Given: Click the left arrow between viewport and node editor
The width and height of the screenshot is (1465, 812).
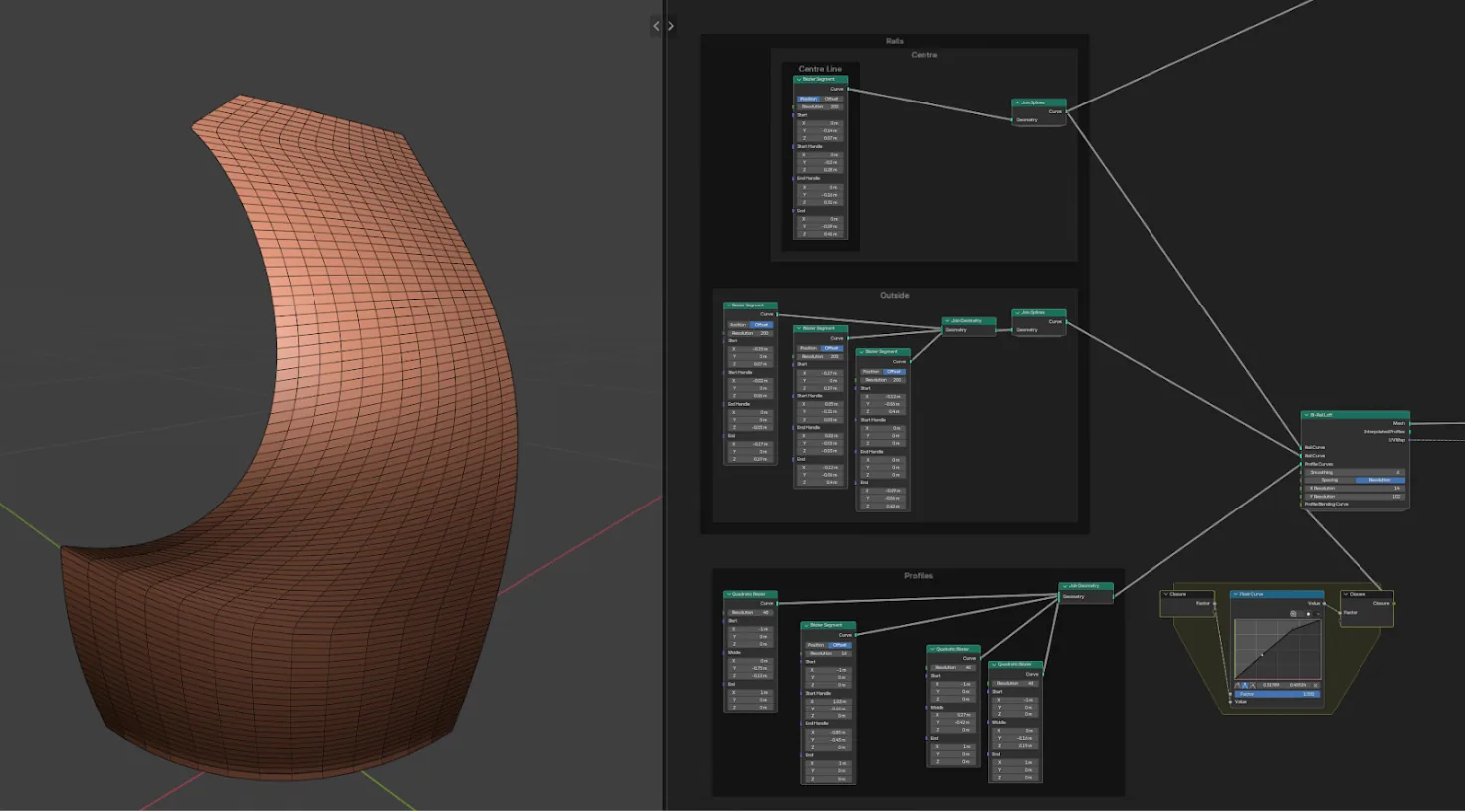Looking at the screenshot, I should [656, 26].
